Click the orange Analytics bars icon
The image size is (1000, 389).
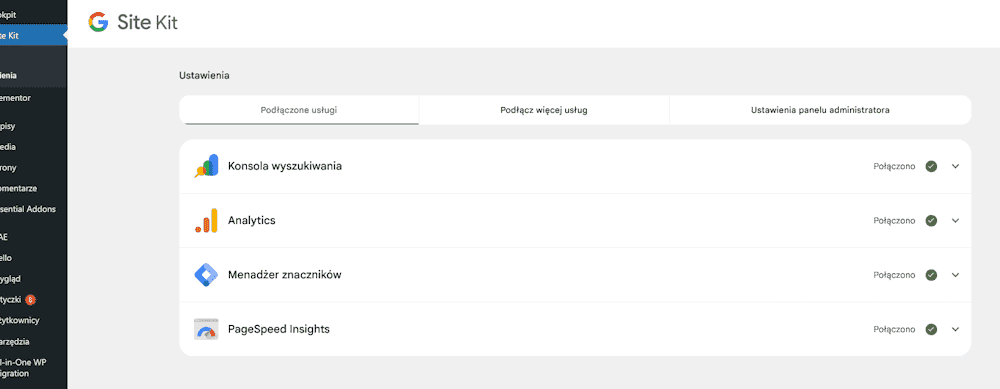pos(206,220)
